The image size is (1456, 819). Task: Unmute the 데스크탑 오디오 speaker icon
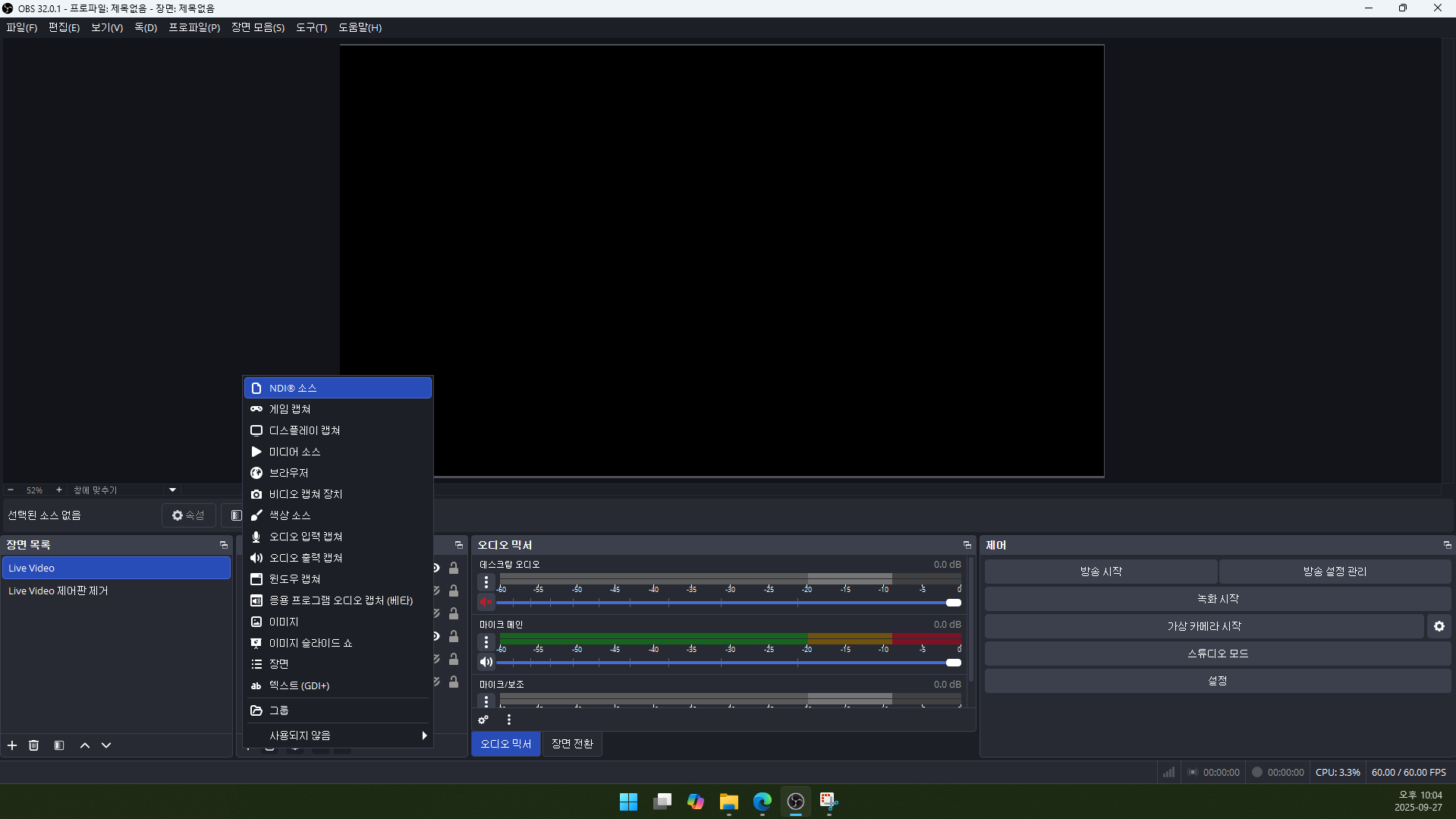486,603
